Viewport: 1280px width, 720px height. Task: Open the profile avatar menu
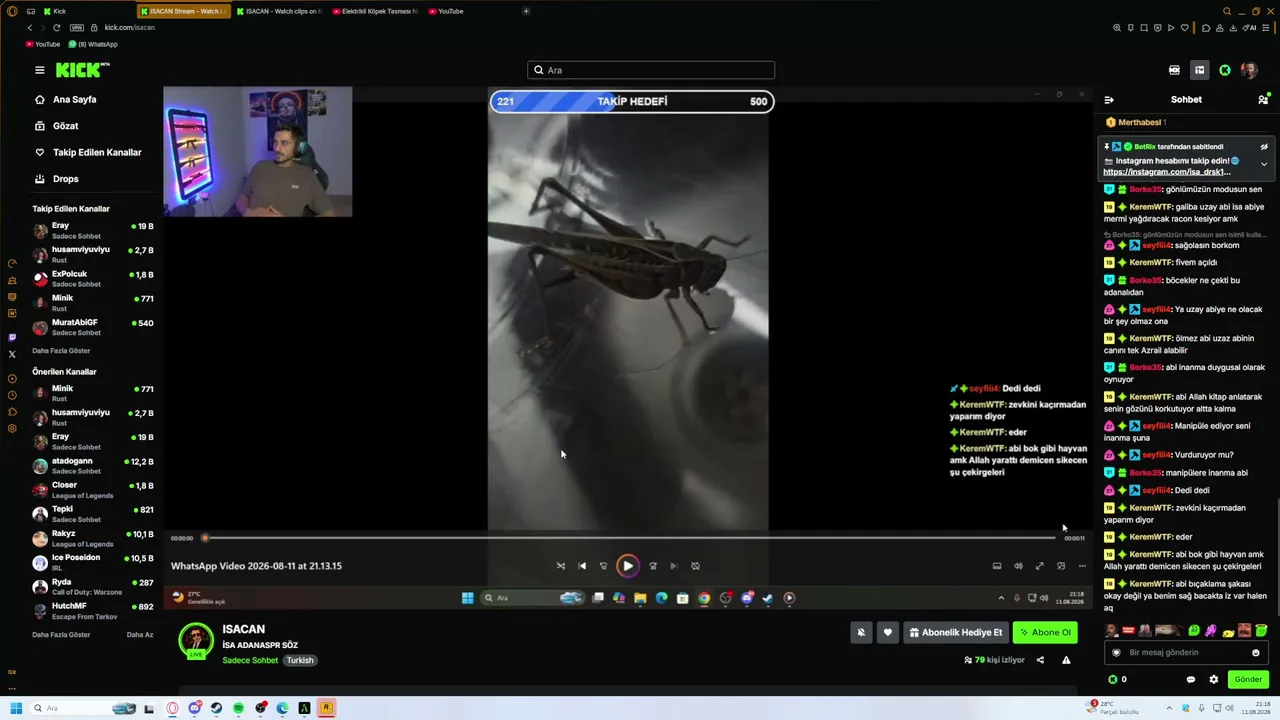(1249, 70)
